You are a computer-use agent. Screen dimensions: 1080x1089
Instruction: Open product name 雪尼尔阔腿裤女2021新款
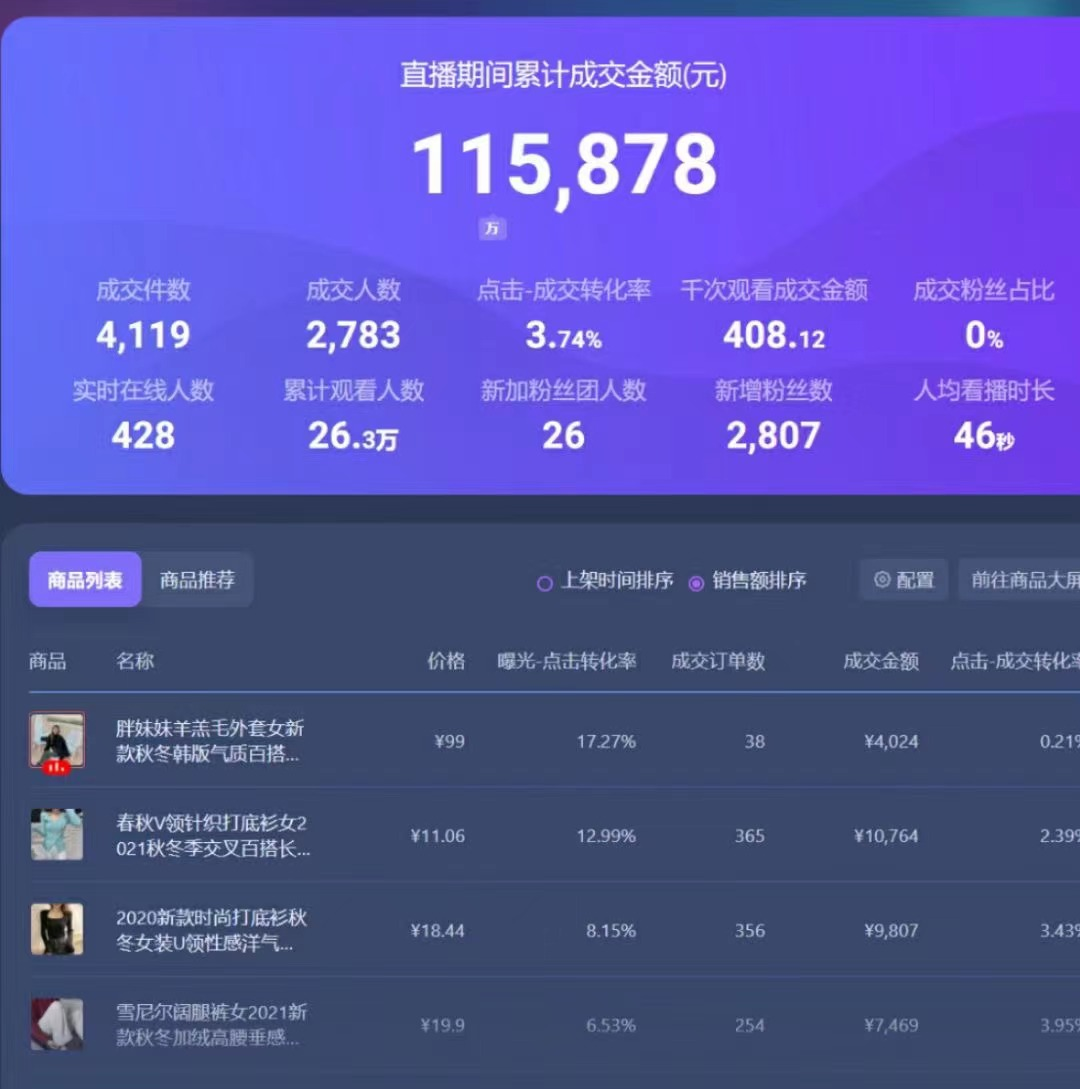(x=211, y=1025)
